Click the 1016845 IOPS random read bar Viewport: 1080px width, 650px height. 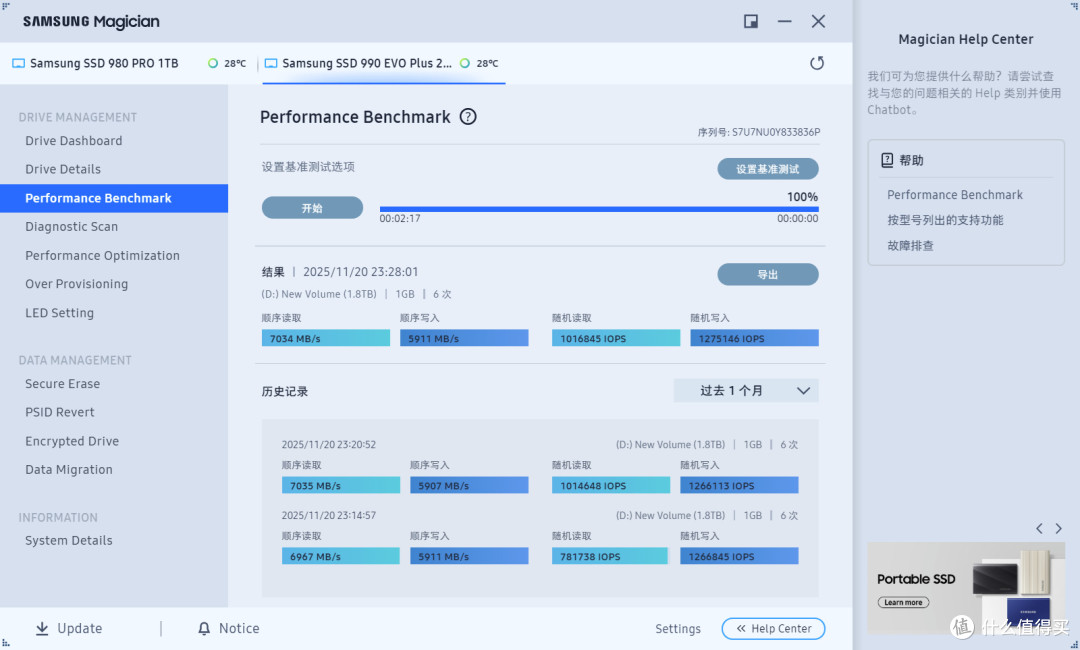[x=616, y=338]
